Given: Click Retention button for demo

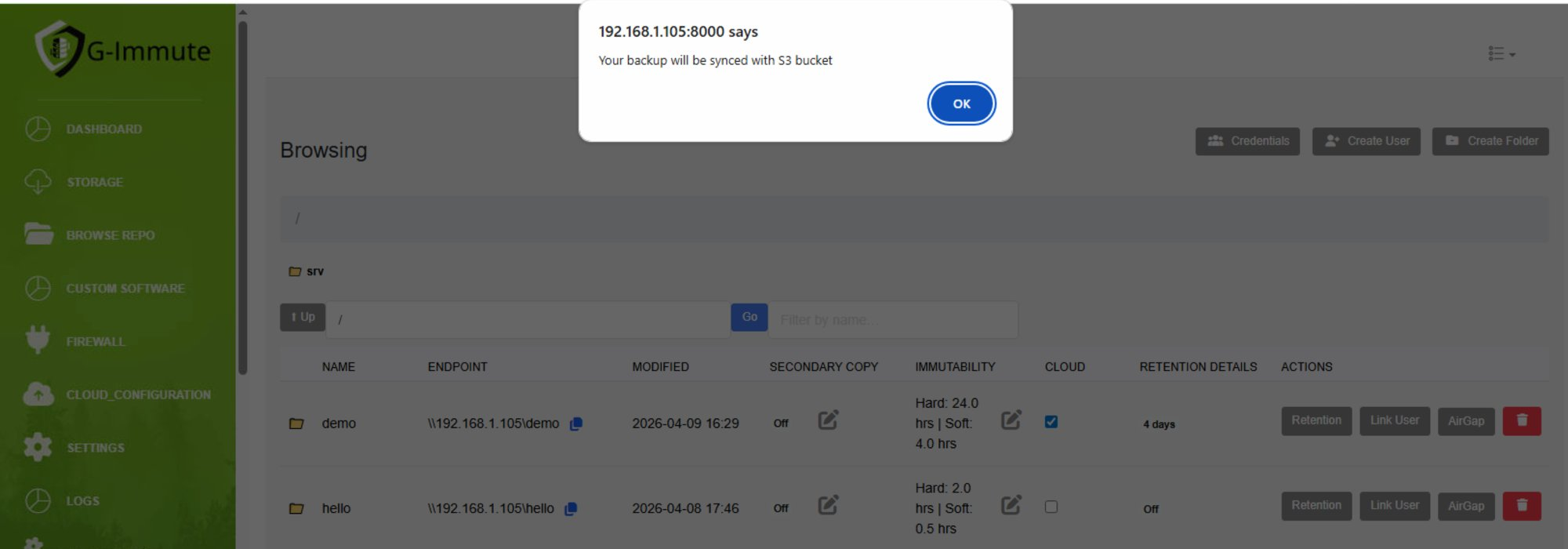Looking at the screenshot, I should [1316, 421].
